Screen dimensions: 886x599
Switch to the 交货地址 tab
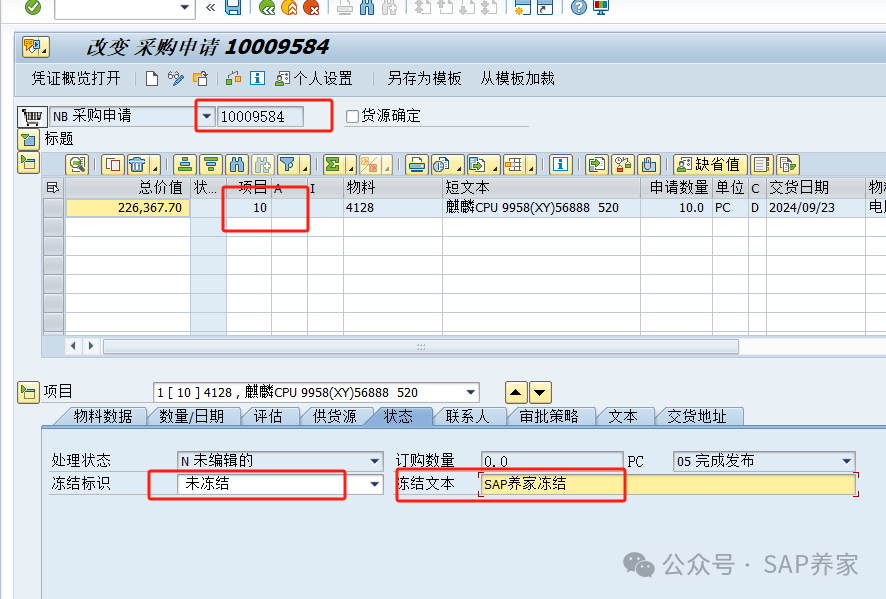click(697, 416)
